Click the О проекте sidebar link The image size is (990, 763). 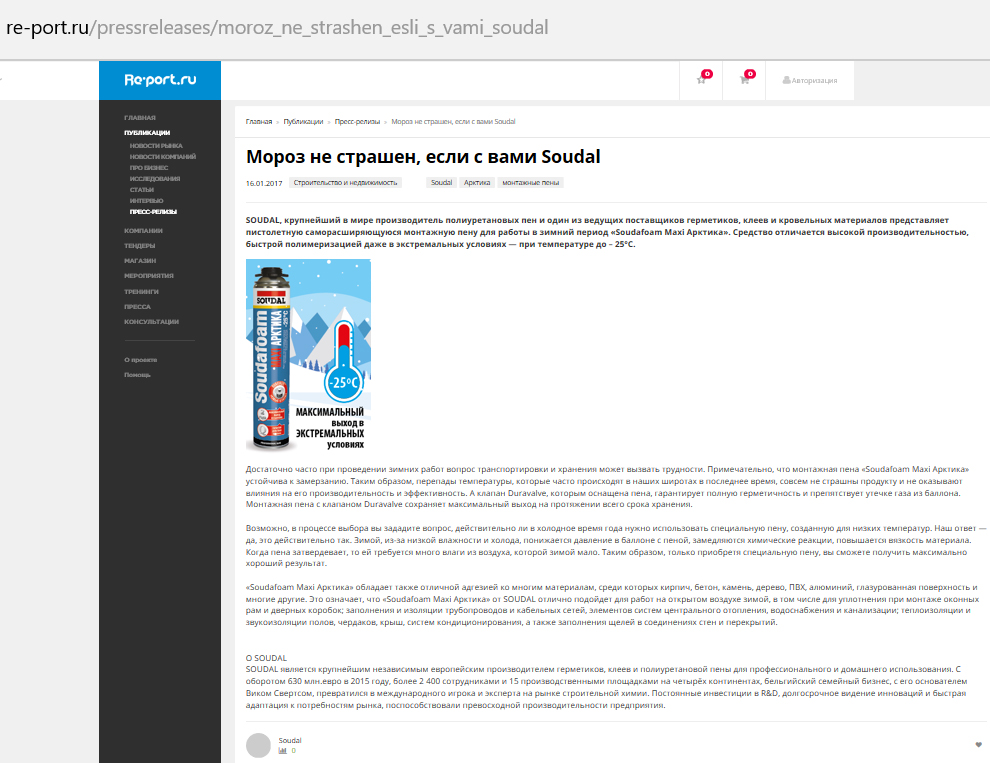(140, 360)
